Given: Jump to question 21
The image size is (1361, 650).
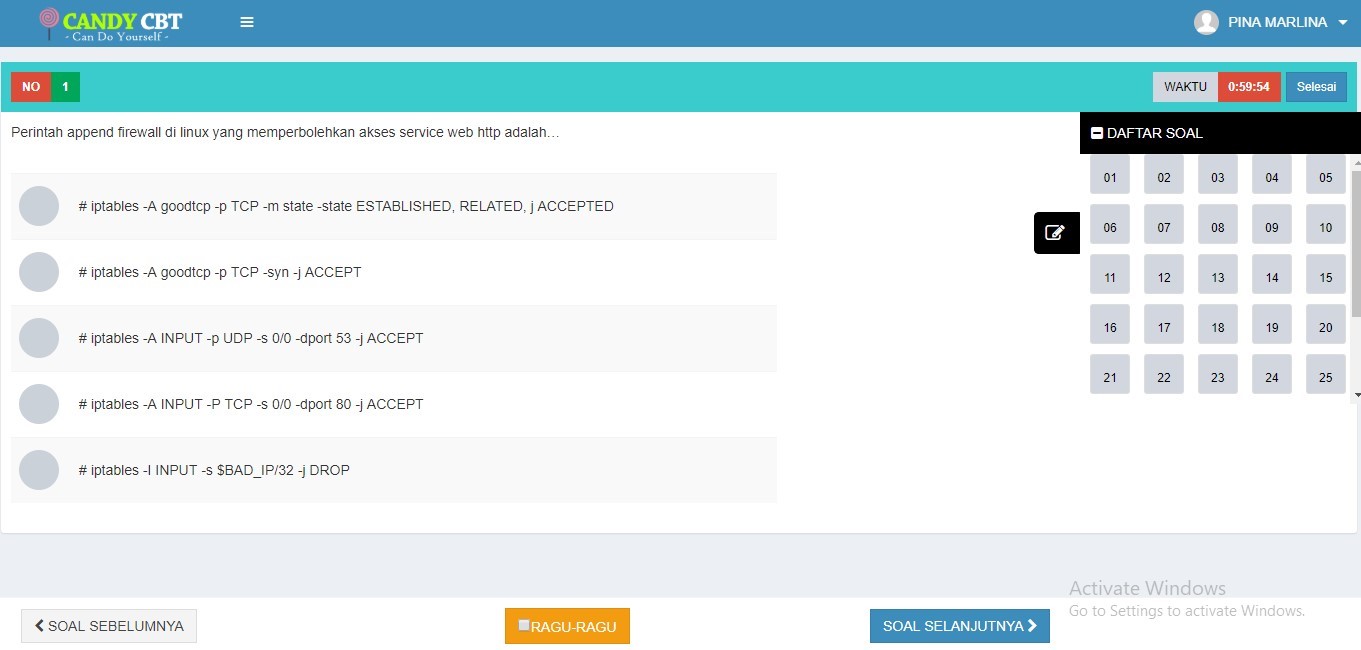Looking at the screenshot, I should point(1110,376).
